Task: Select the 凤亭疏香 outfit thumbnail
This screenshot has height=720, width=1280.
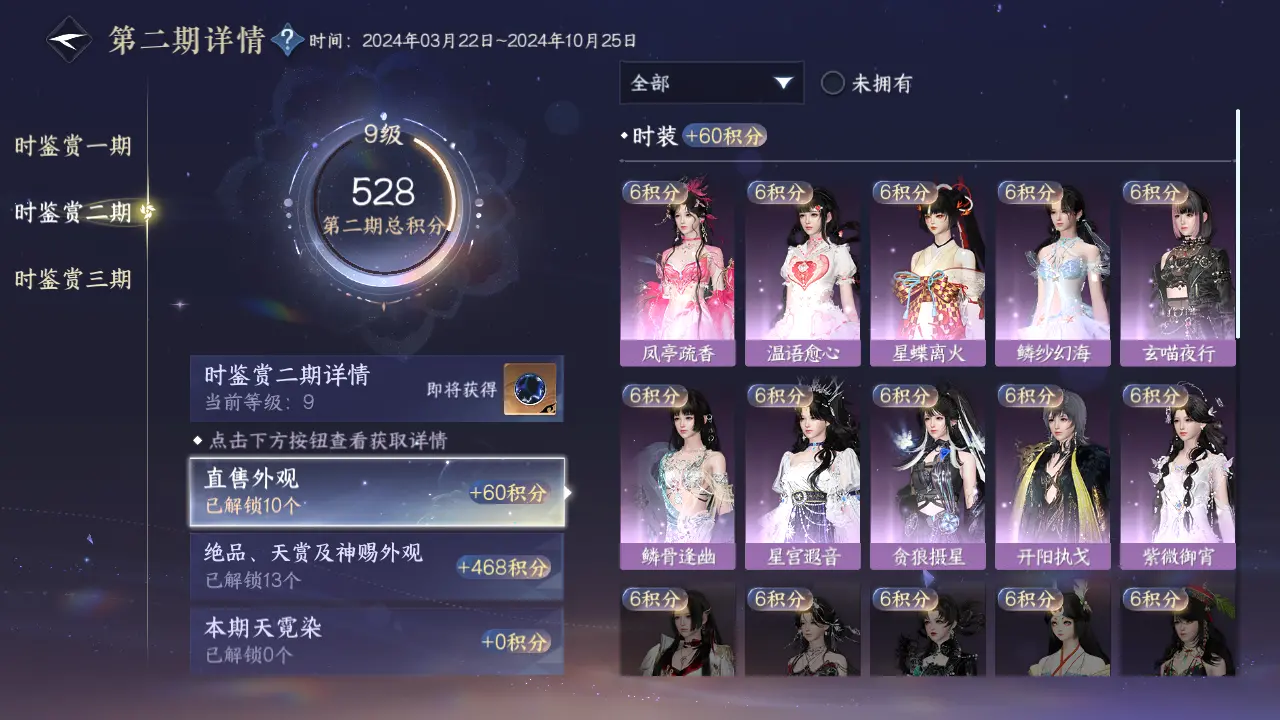Action: (677, 273)
